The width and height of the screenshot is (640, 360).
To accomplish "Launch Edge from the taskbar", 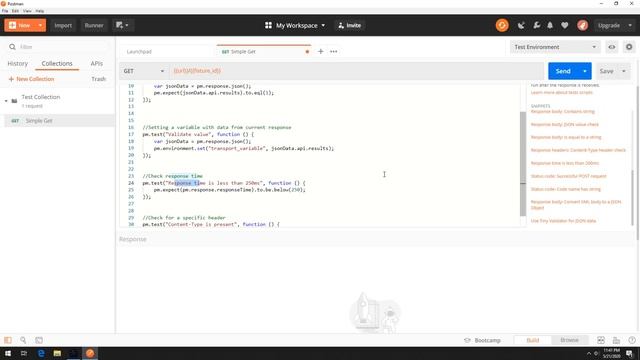I will pyautogui.click(x=41, y=353).
